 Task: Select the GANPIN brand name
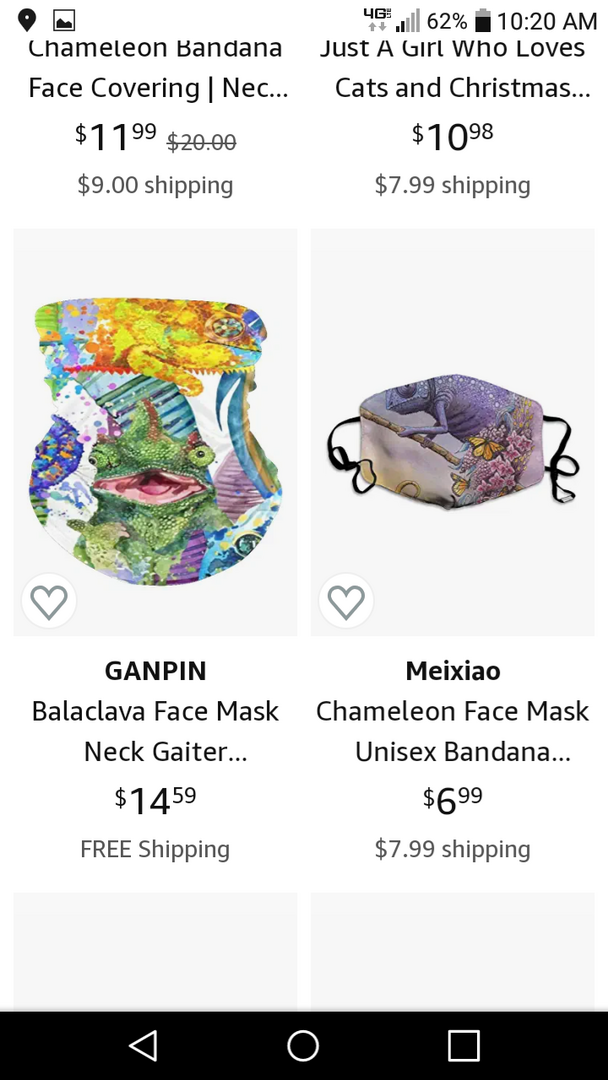pos(156,671)
